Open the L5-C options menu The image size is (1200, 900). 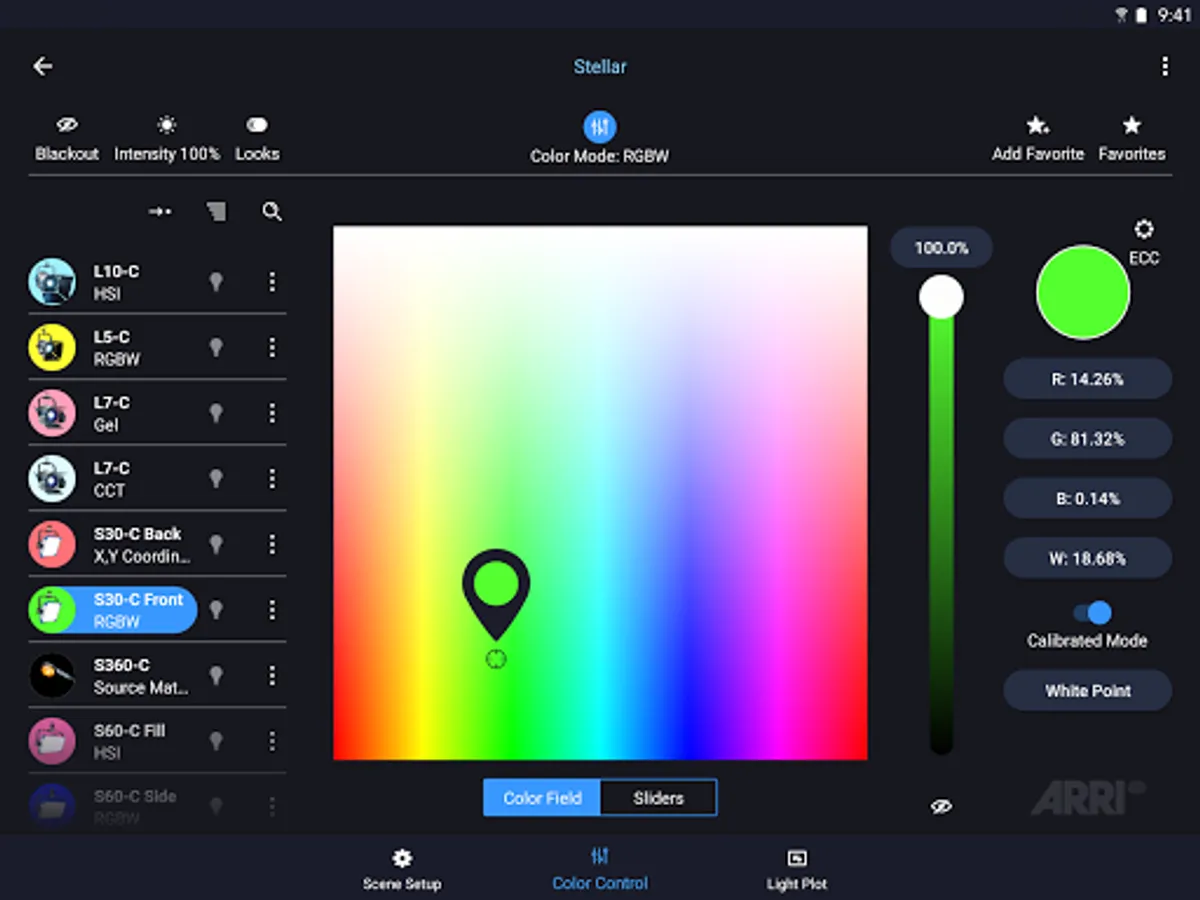coord(272,347)
